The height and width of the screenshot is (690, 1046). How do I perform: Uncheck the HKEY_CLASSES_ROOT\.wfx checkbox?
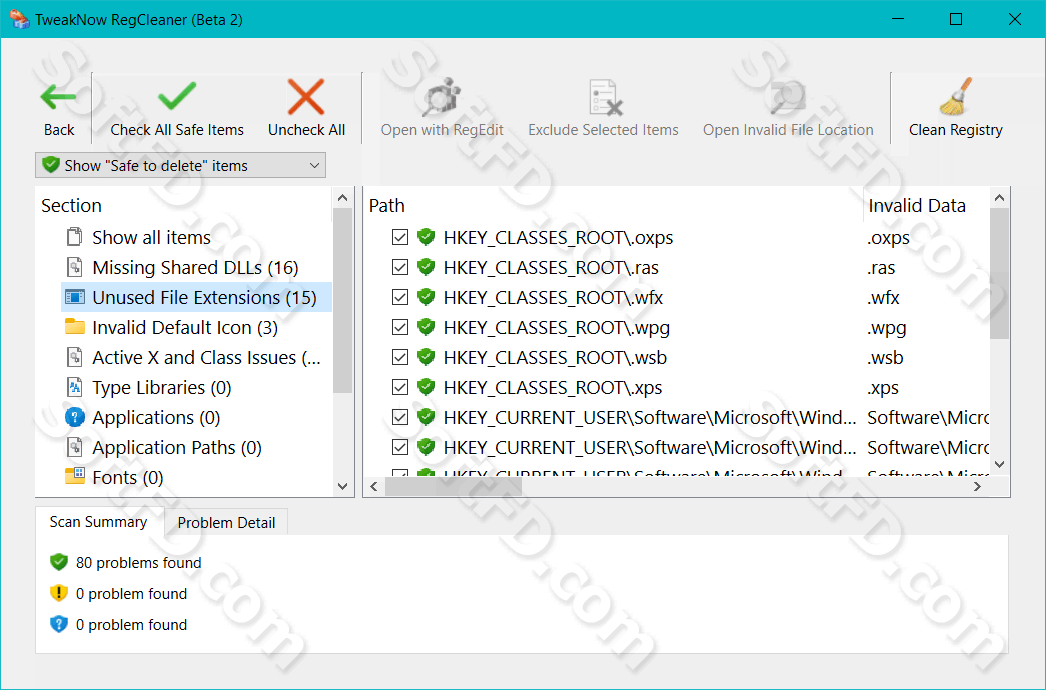[x=400, y=297]
